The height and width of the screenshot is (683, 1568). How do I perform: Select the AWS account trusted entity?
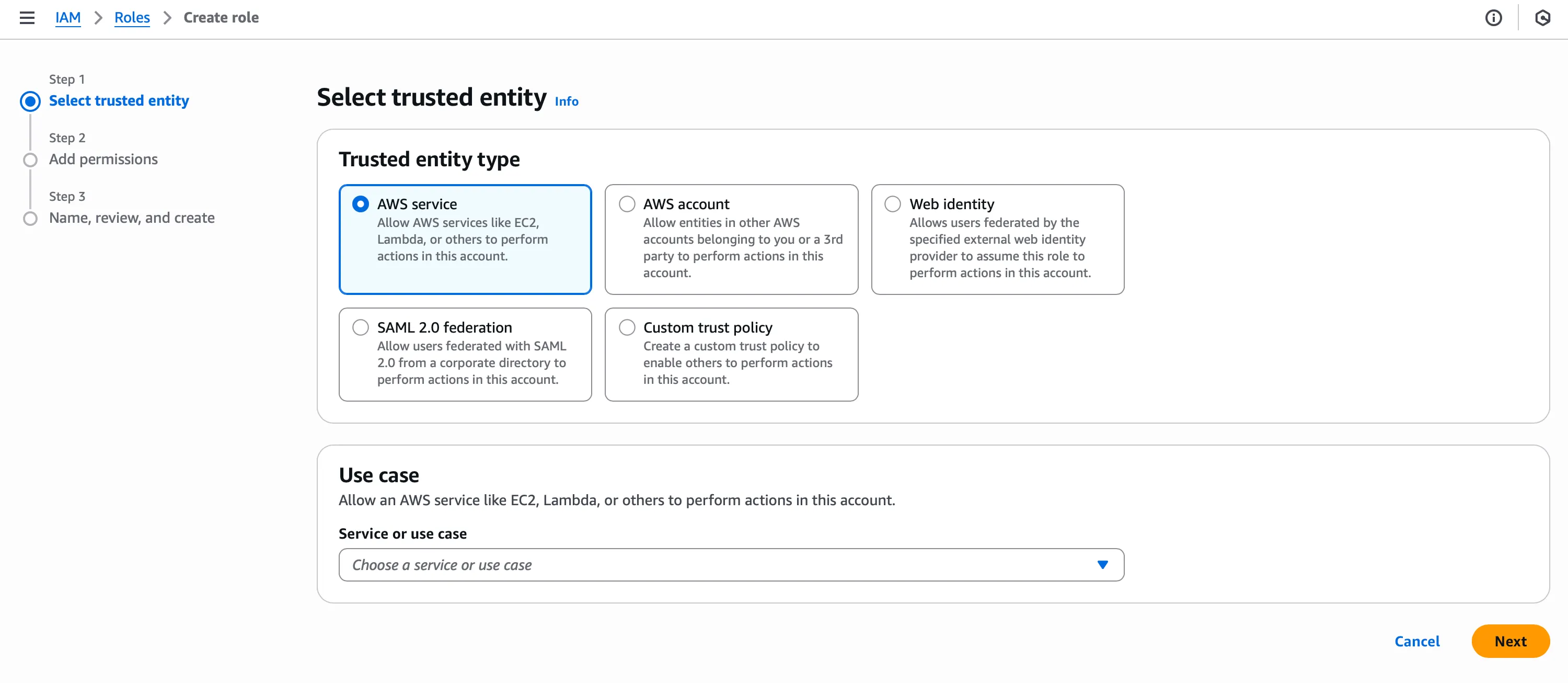pyautogui.click(x=627, y=204)
